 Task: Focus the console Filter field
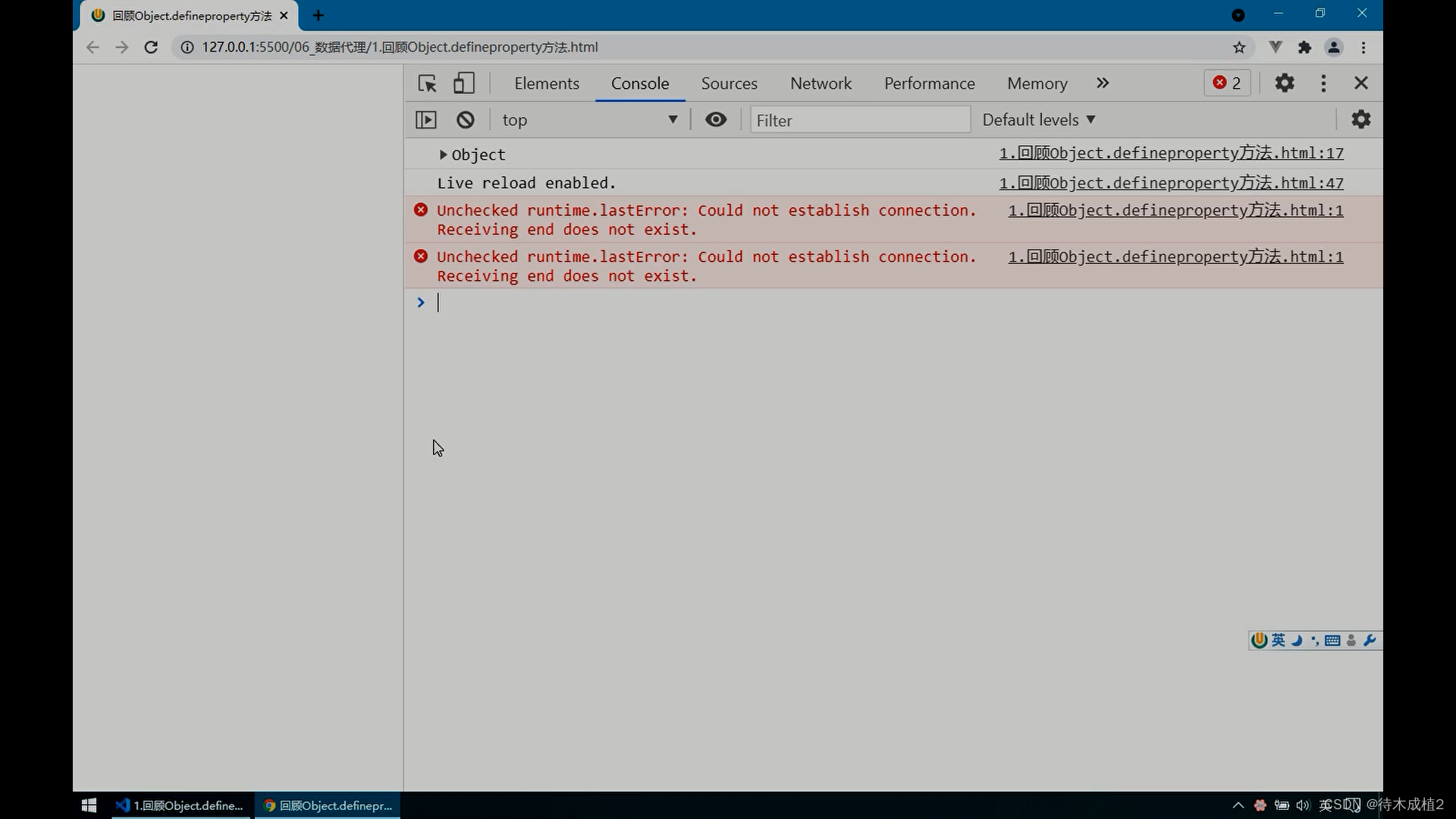[x=860, y=120]
